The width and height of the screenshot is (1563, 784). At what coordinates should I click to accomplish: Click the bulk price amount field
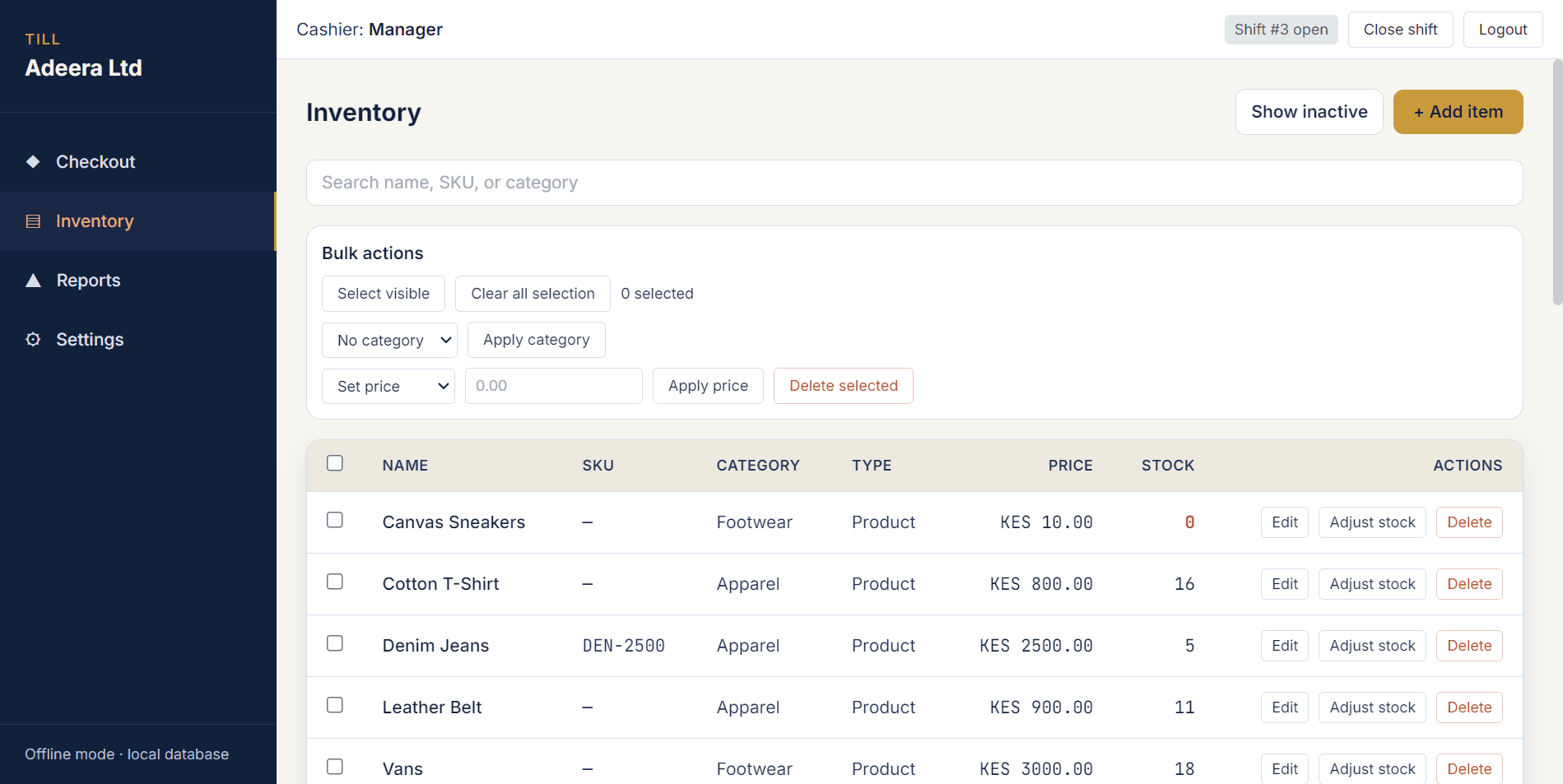pyautogui.click(x=554, y=386)
